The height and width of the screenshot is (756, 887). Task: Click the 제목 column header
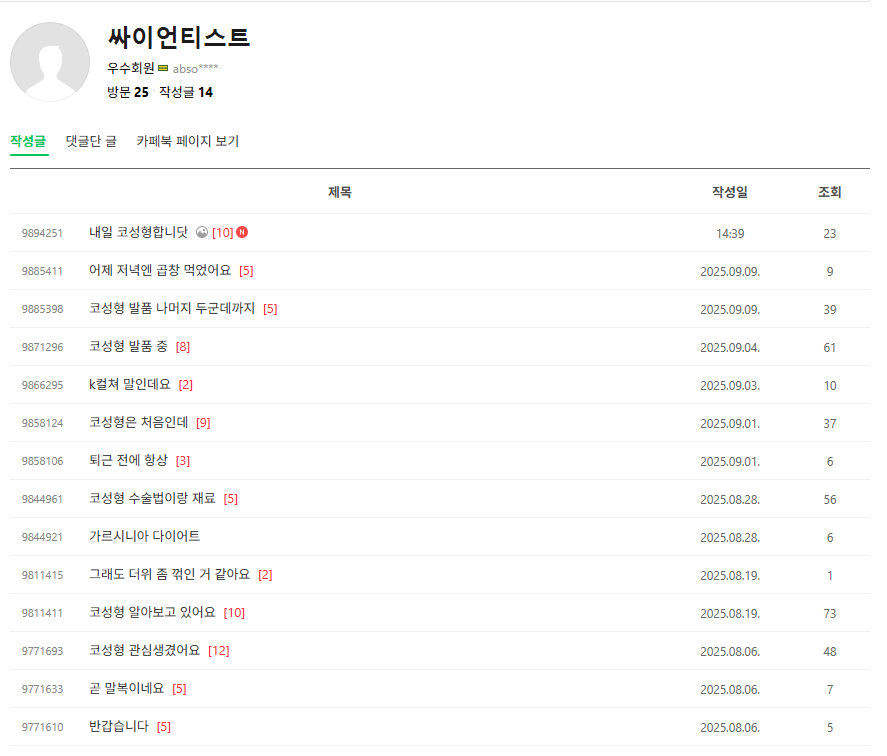click(x=339, y=192)
